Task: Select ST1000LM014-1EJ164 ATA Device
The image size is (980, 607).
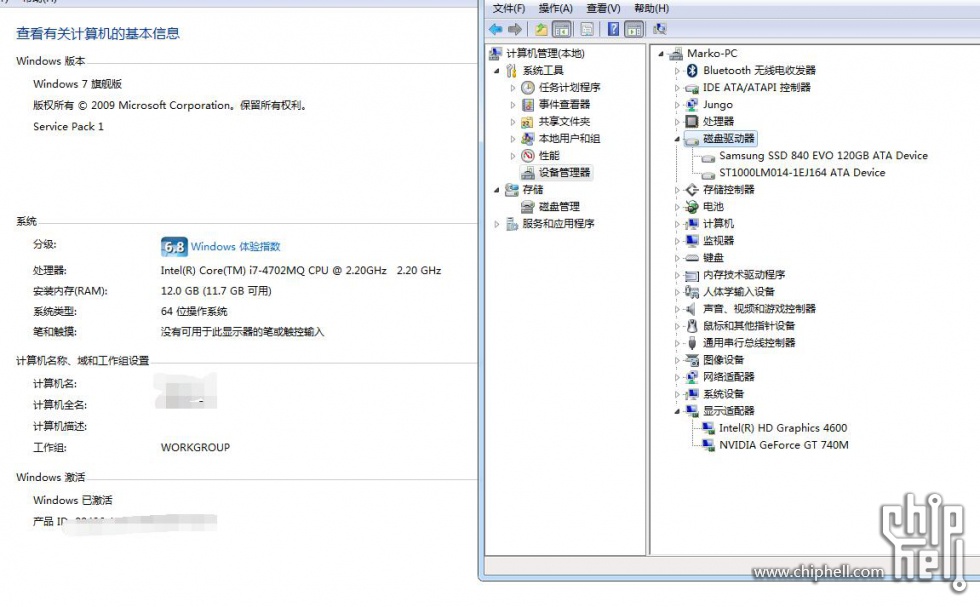Action: [802, 173]
